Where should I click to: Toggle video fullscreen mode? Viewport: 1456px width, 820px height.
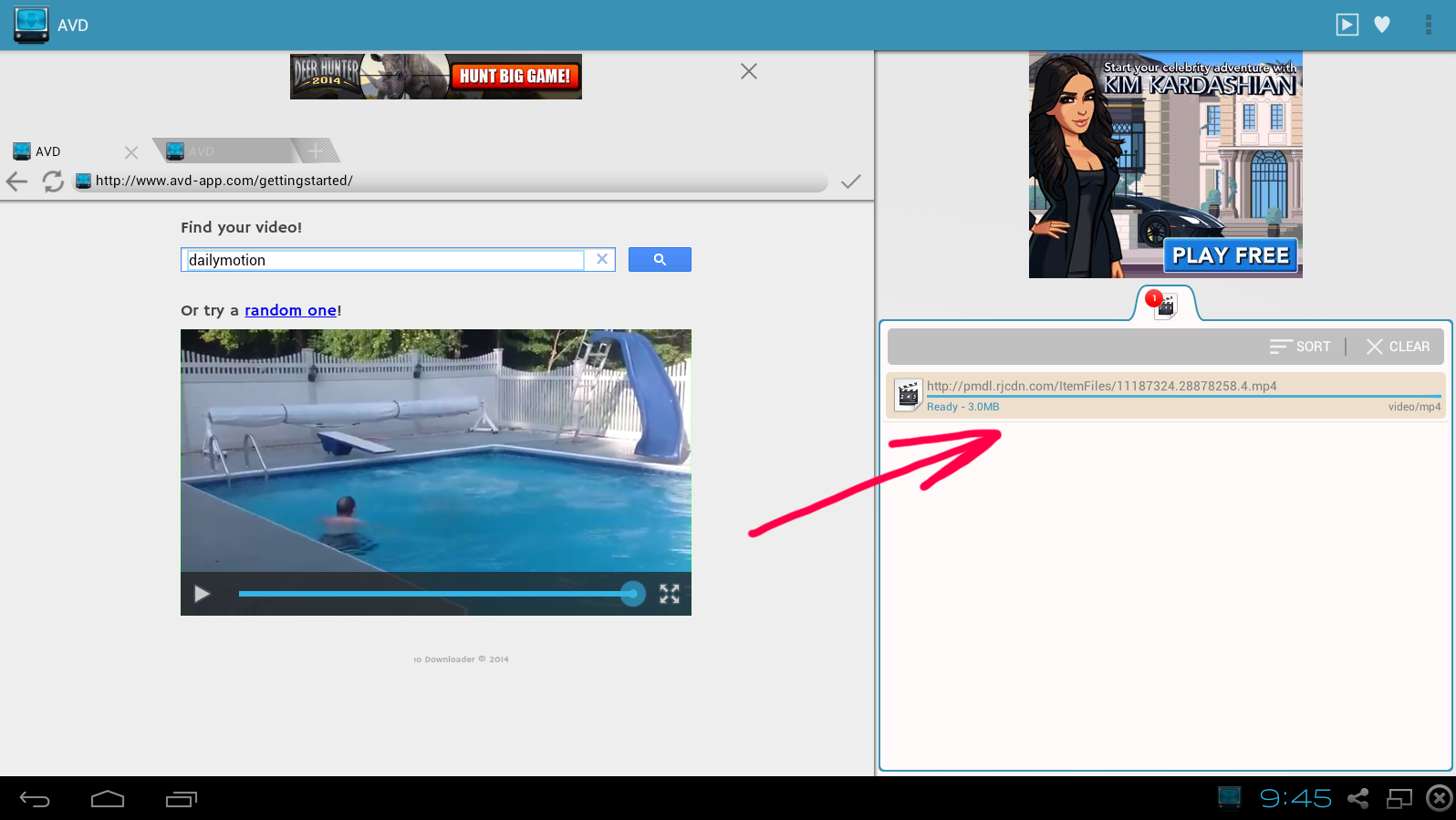coord(670,594)
